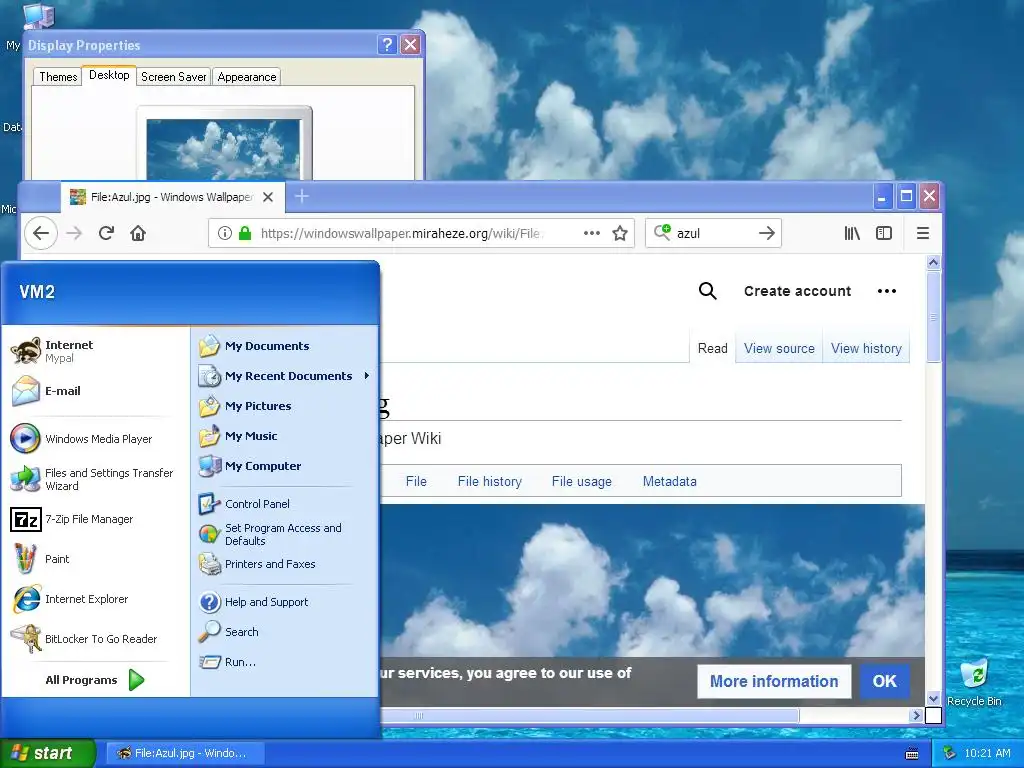The image size is (1024, 768).
Task: Launch BitLocker To Go Reader
Action: point(84,639)
